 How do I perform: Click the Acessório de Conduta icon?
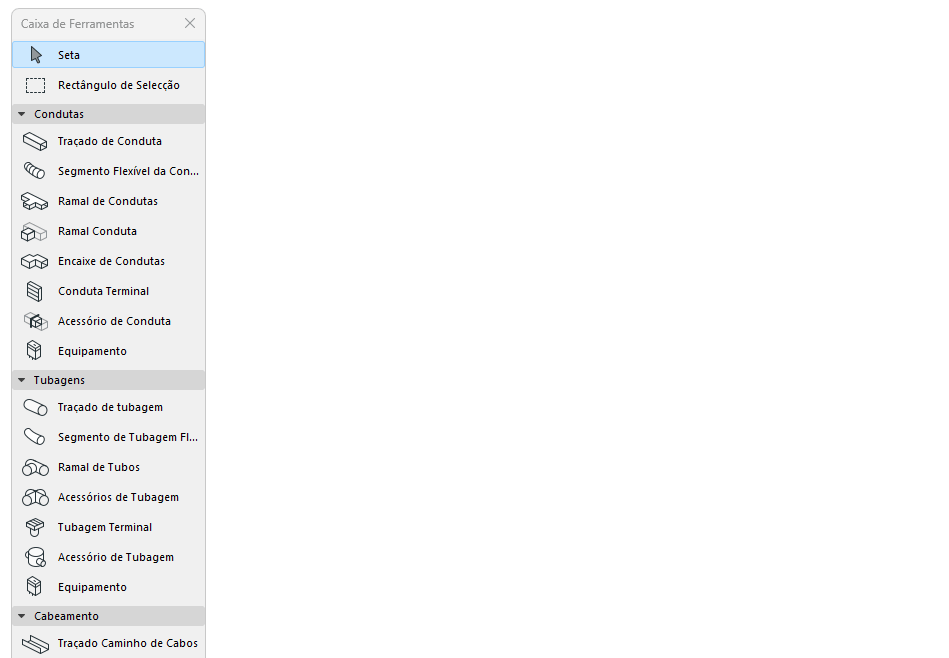(x=34, y=321)
